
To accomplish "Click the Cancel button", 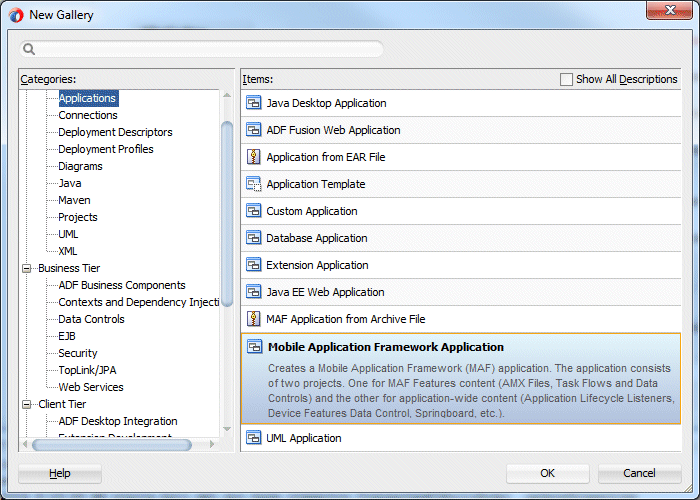I will coord(639,473).
